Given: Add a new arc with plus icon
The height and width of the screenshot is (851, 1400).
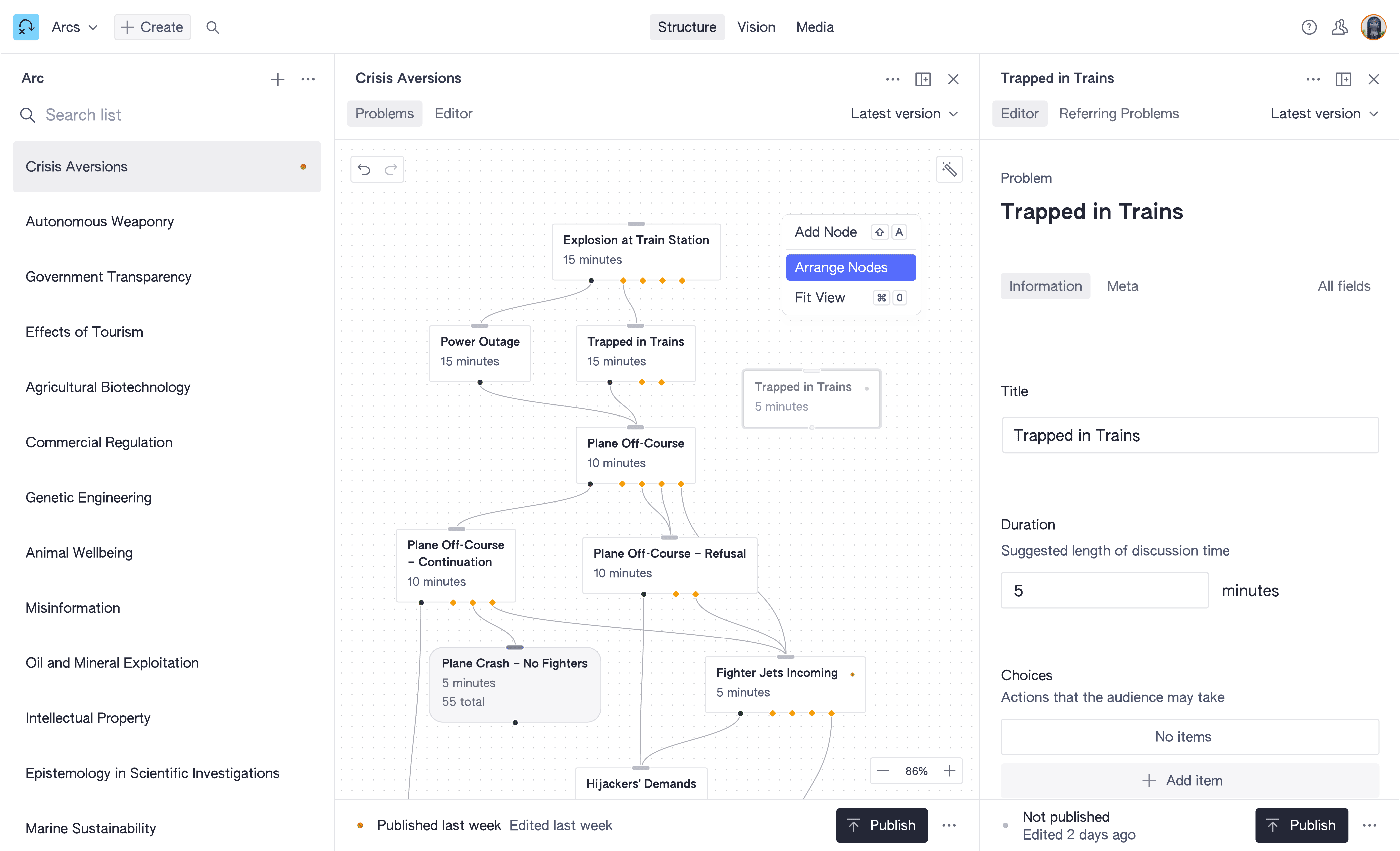Looking at the screenshot, I should (x=277, y=79).
